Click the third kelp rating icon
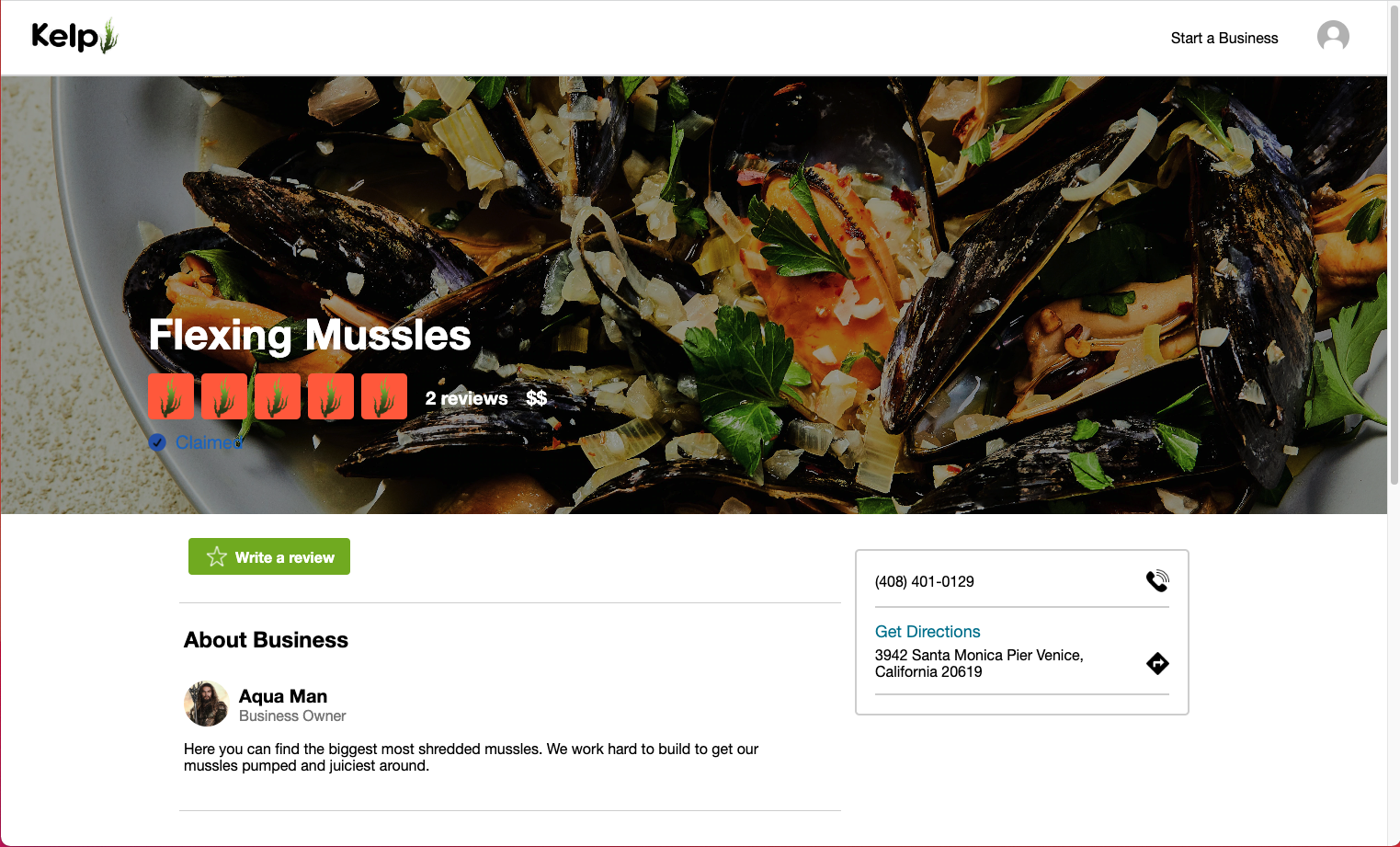Screen dimensions: 1400x847 point(278,396)
